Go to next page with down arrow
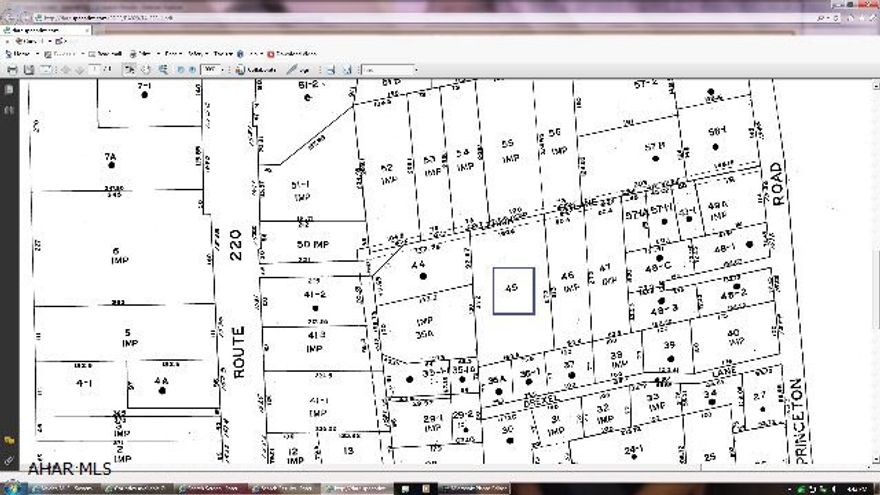Image resolution: width=880 pixels, height=495 pixels. 80,70
